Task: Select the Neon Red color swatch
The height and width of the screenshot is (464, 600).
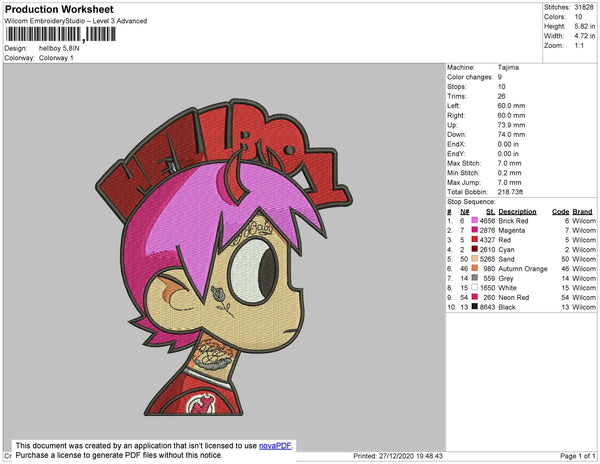Action: pyautogui.click(x=475, y=297)
